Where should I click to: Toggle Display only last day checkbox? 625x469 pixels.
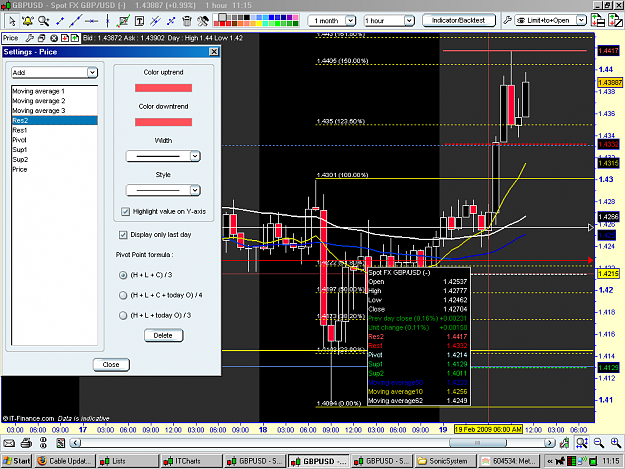click(x=123, y=235)
